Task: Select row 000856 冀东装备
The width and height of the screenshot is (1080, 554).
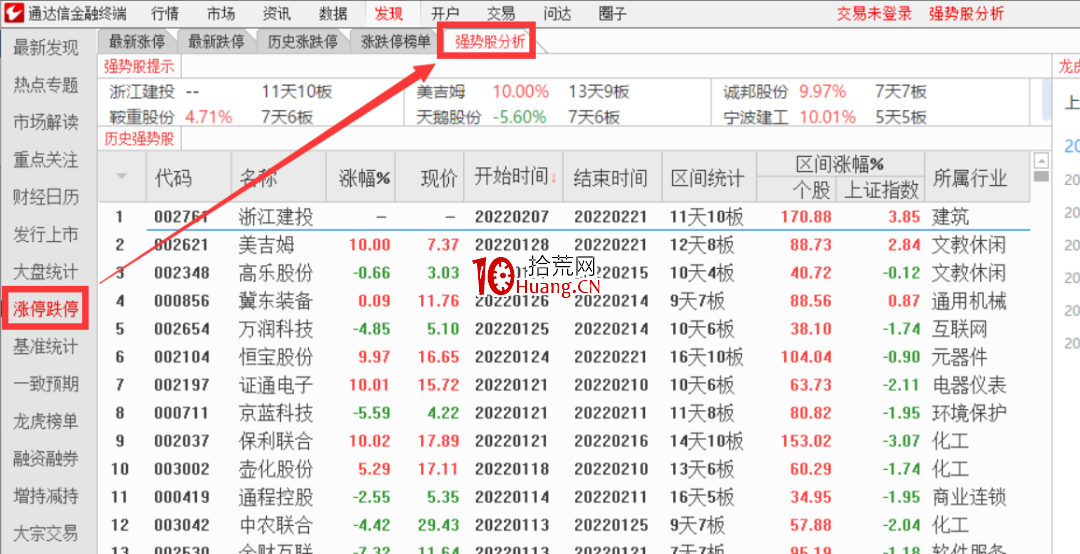Action: pyautogui.click(x=564, y=300)
